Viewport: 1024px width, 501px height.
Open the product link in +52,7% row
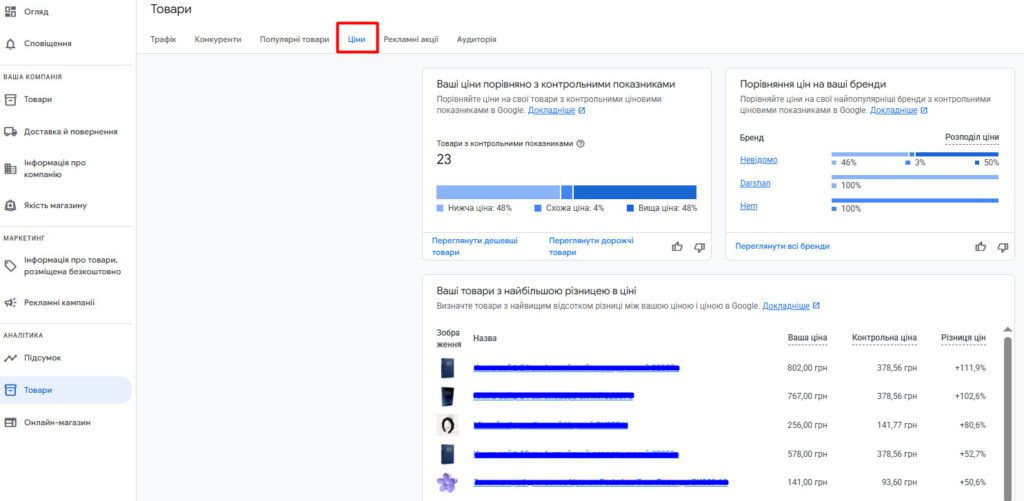[x=575, y=453]
